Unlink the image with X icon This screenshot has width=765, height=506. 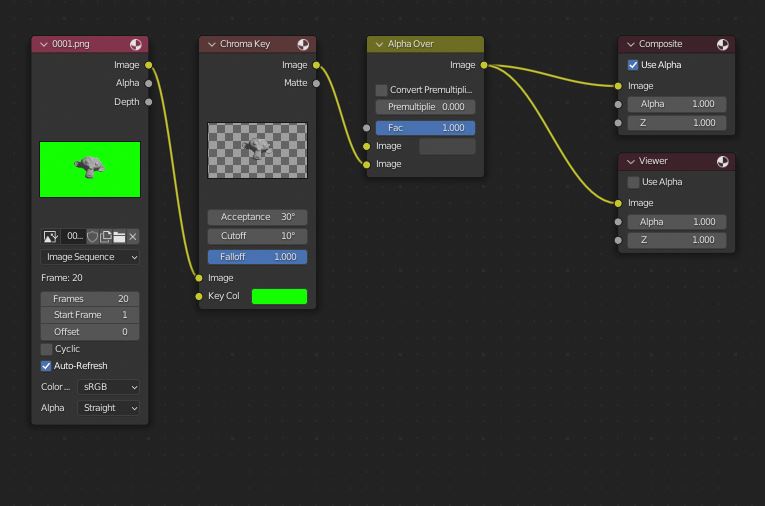click(x=133, y=237)
